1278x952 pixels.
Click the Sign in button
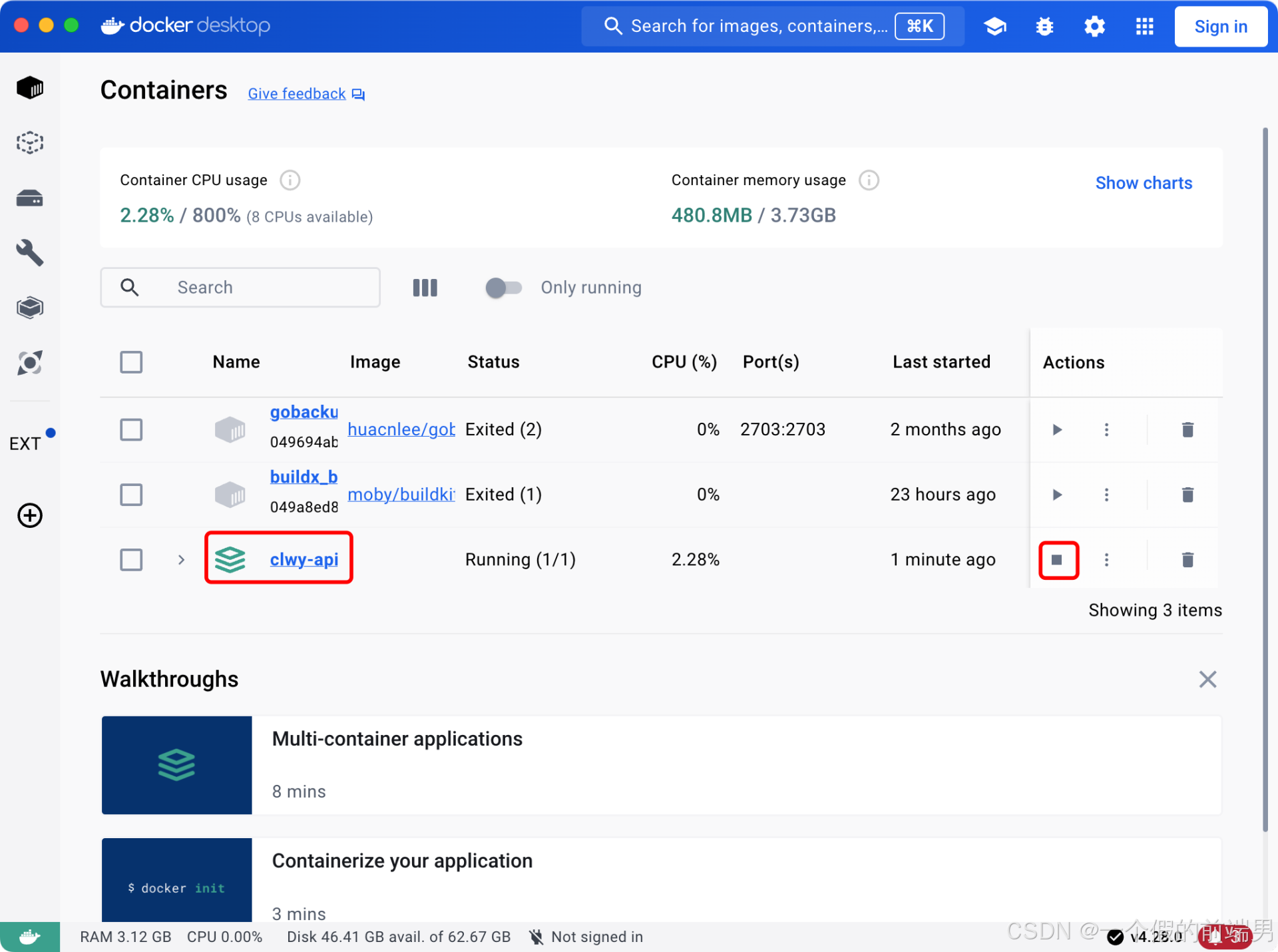tap(1221, 27)
